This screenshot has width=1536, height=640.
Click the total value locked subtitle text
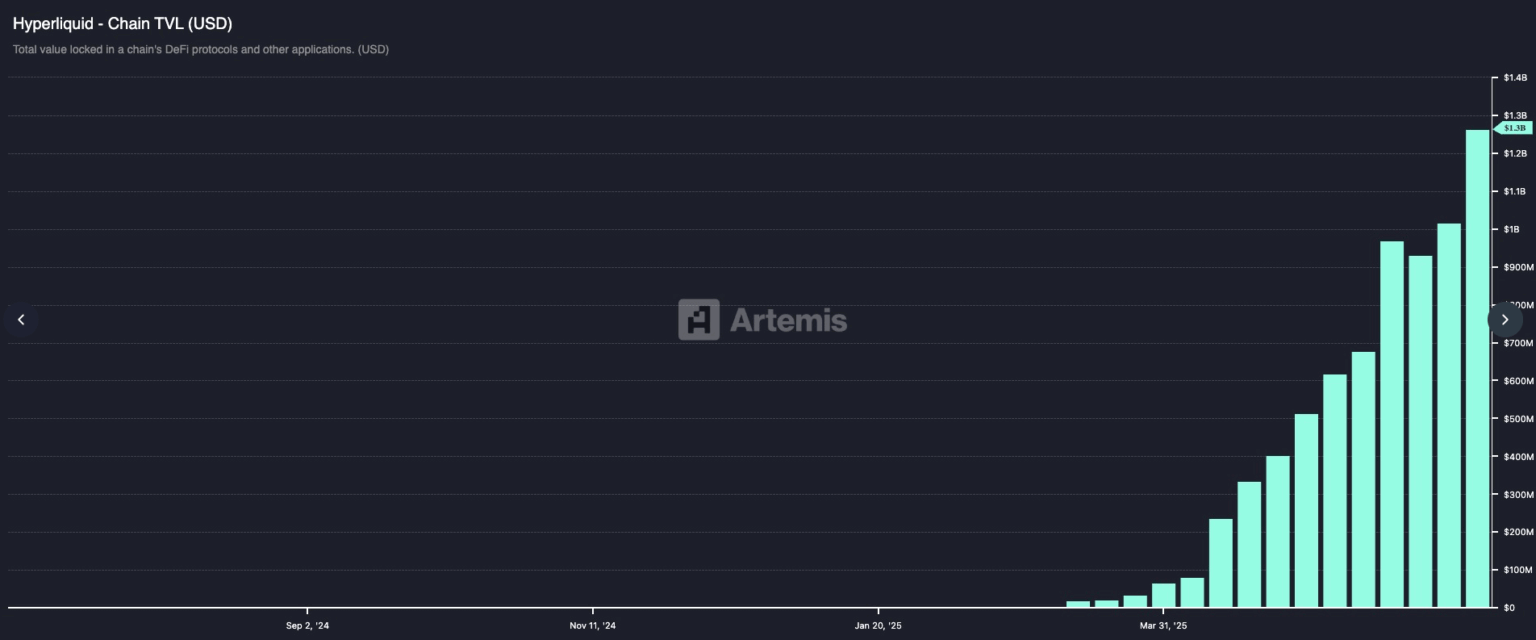click(199, 48)
